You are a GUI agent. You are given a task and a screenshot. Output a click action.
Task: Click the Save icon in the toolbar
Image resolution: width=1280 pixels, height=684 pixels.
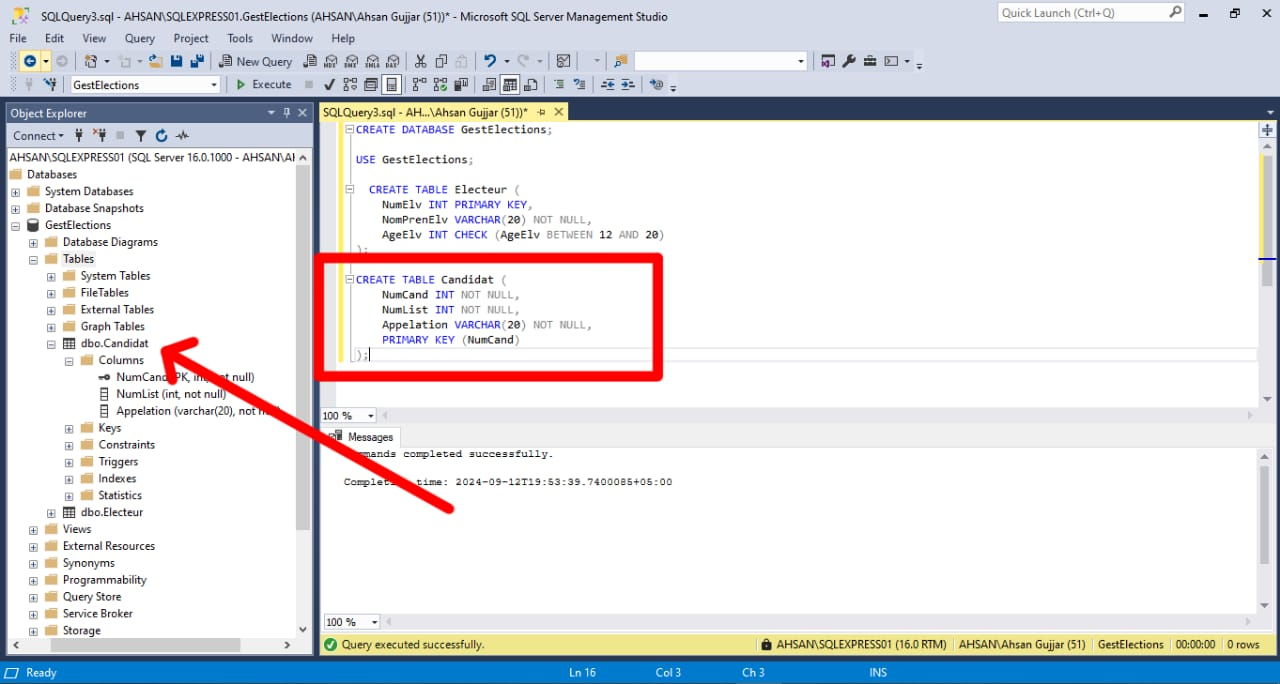pos(176,61)
